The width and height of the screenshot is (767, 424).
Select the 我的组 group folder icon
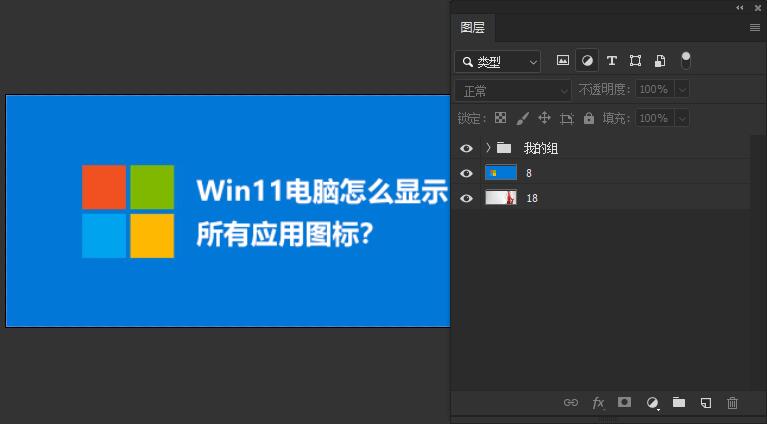tap(504, 148)
